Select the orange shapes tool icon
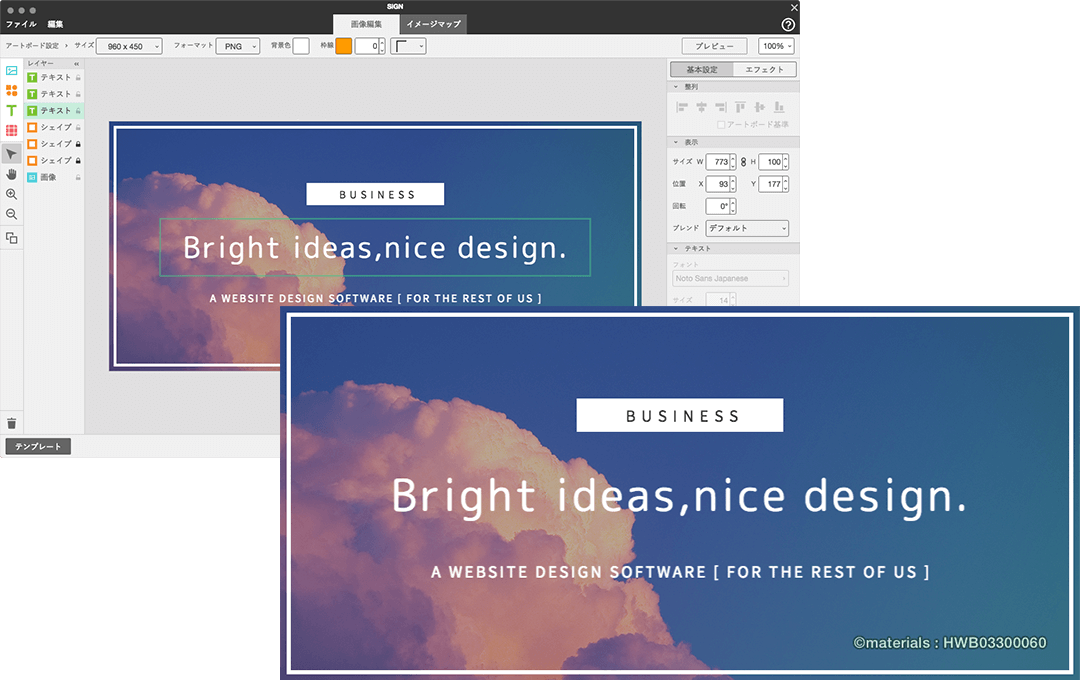1080x680 pixels. (12, 90)
